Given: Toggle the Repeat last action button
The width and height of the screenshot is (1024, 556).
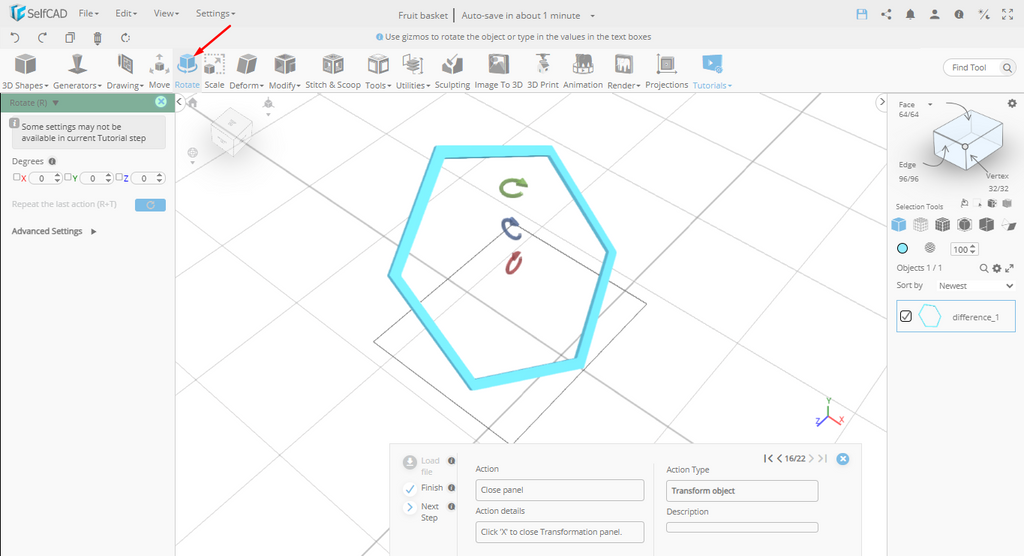Looking at the screenshot, I should tap(150, 205).
